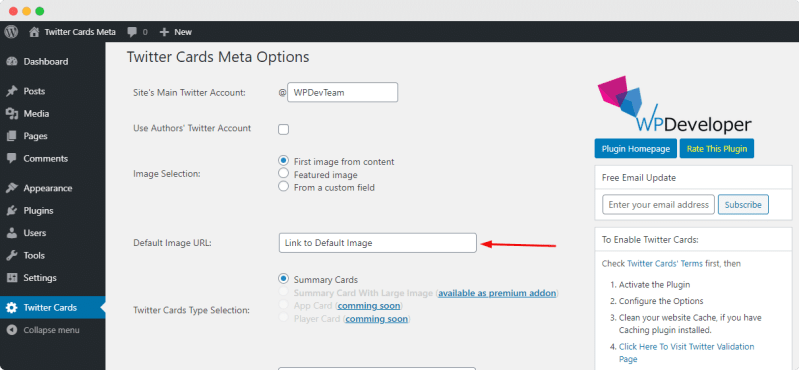Image resolution: width=799 pixels, height=370 pixels.
Task: Click the Subscribe button
Action: pos(743,205)
